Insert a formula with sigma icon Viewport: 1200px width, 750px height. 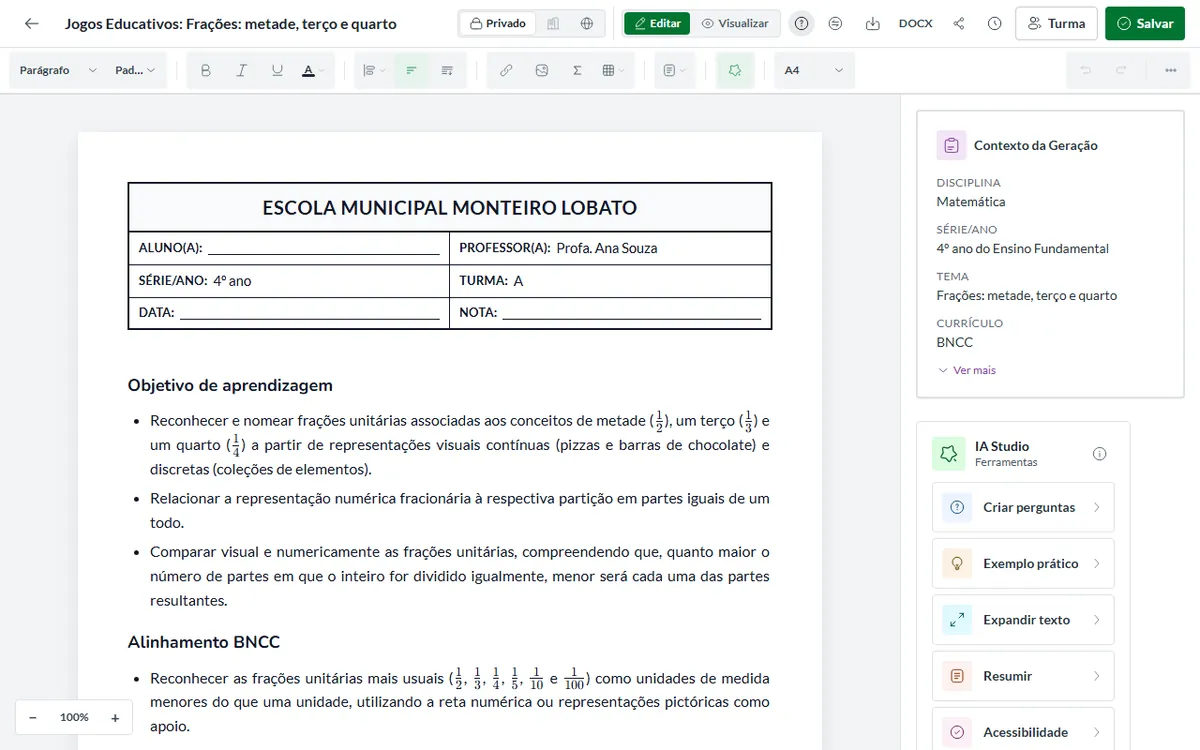pyautogui.click(x=577, y=70)
